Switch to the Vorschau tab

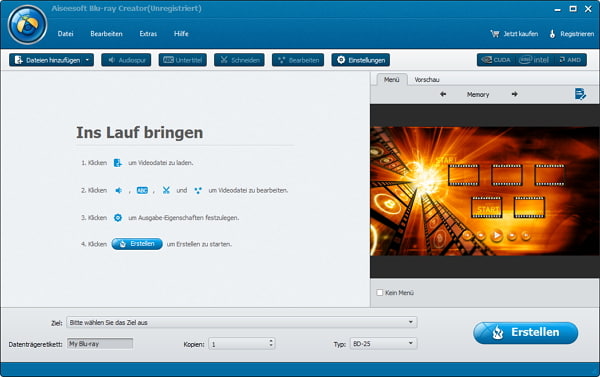(427, 80)
